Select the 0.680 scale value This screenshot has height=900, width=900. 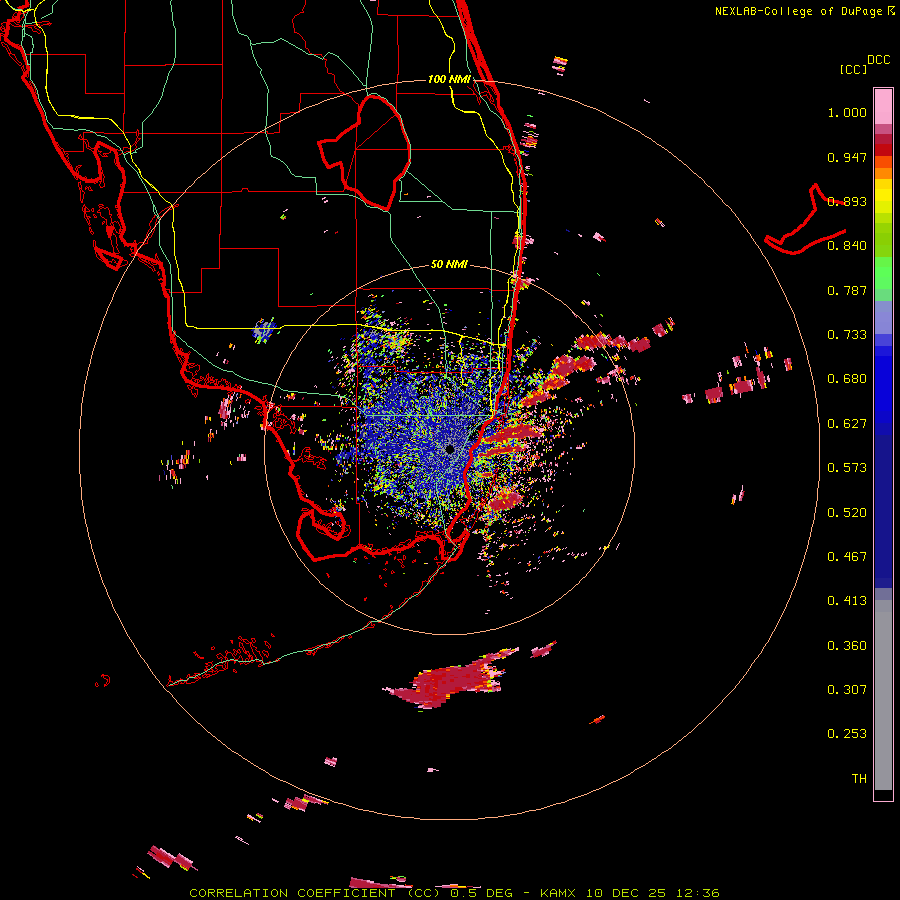(x=847, y=379)
